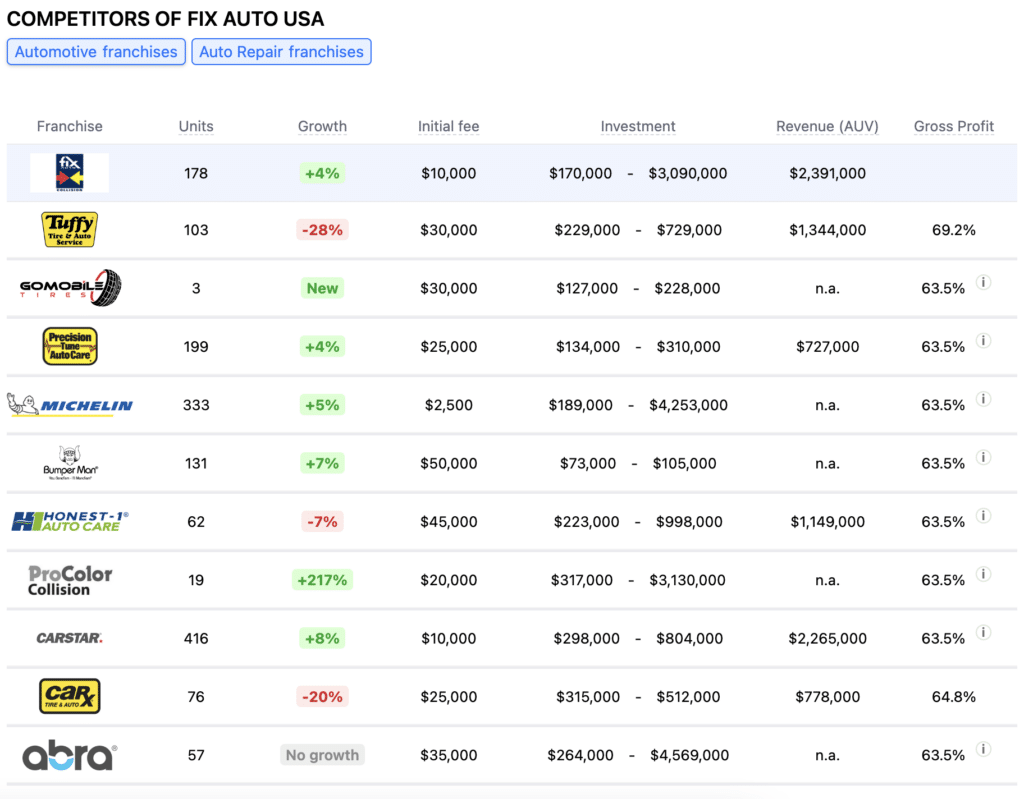
Task: Select the 178 units value
Action: [x=196, y=173]
